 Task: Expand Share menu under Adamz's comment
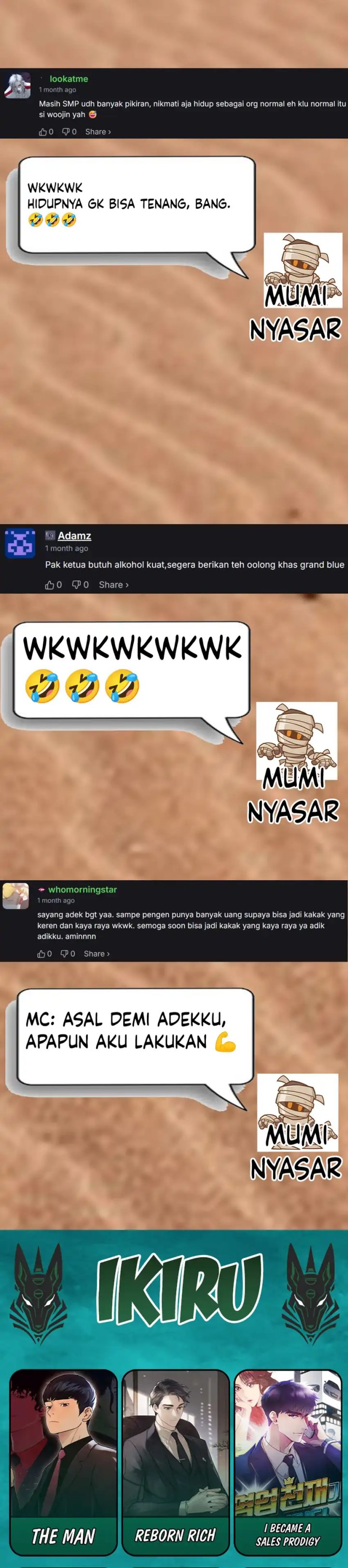[114, 585]
